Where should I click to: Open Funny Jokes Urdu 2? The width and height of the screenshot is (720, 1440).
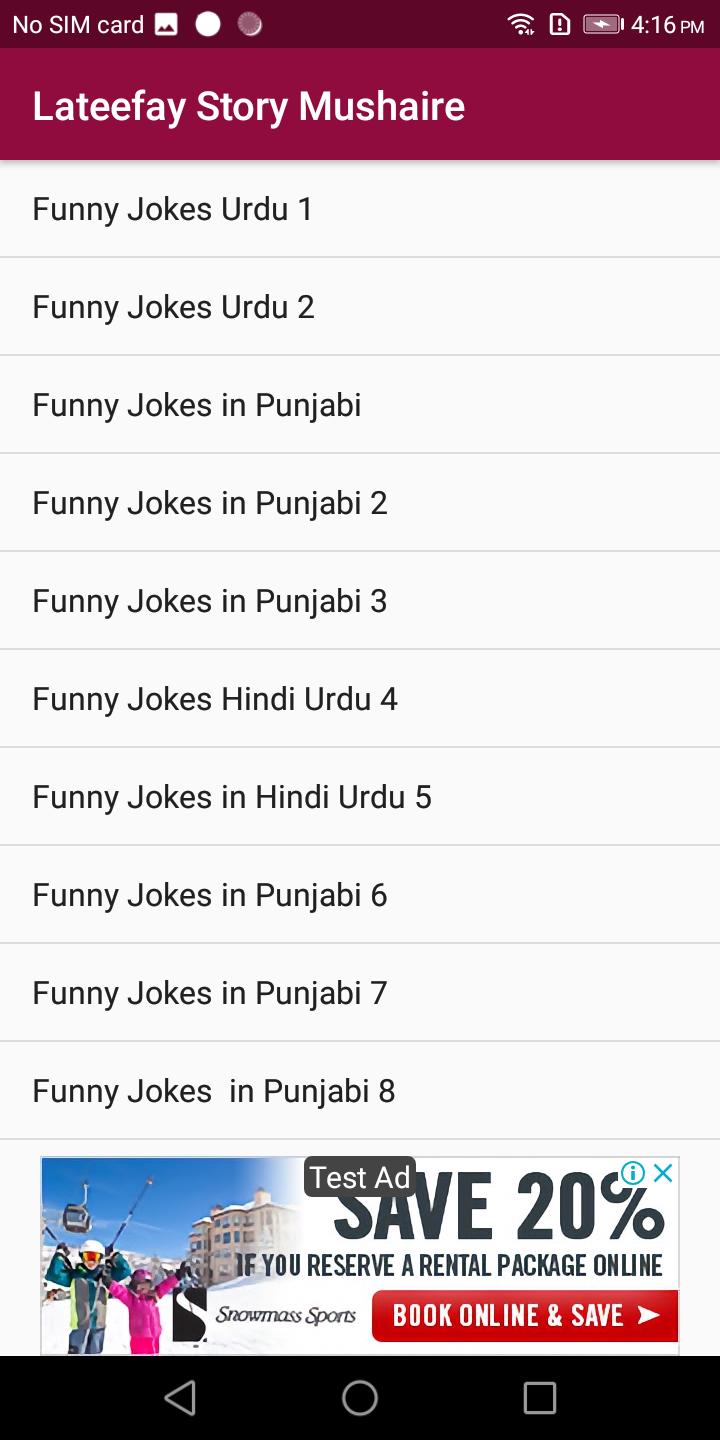point(360,307)
